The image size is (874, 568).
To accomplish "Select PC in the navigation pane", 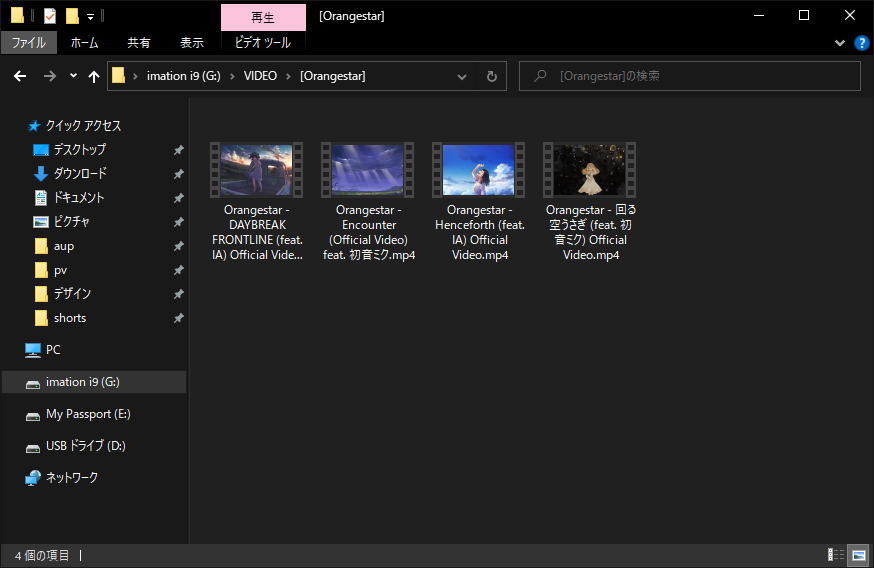I will (x=52, y=349).
